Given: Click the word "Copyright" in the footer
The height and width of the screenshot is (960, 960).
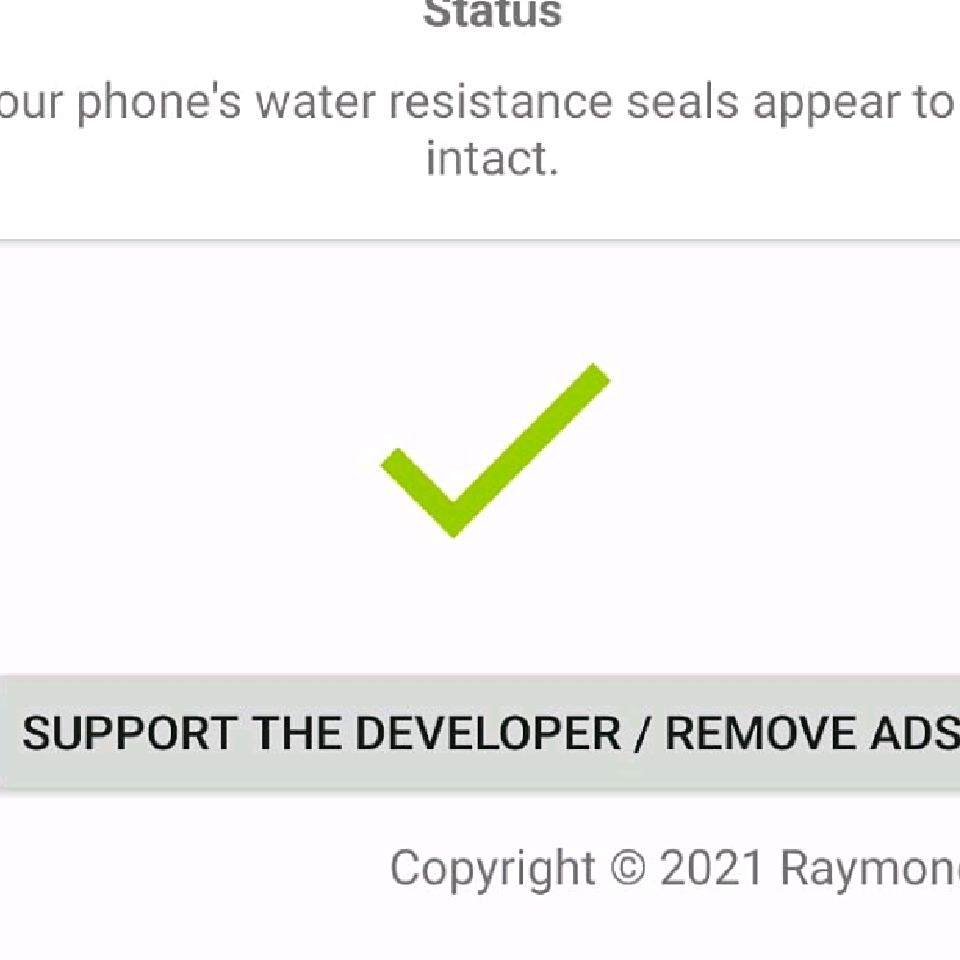Looking at the screenshot, I should [492, 869].
